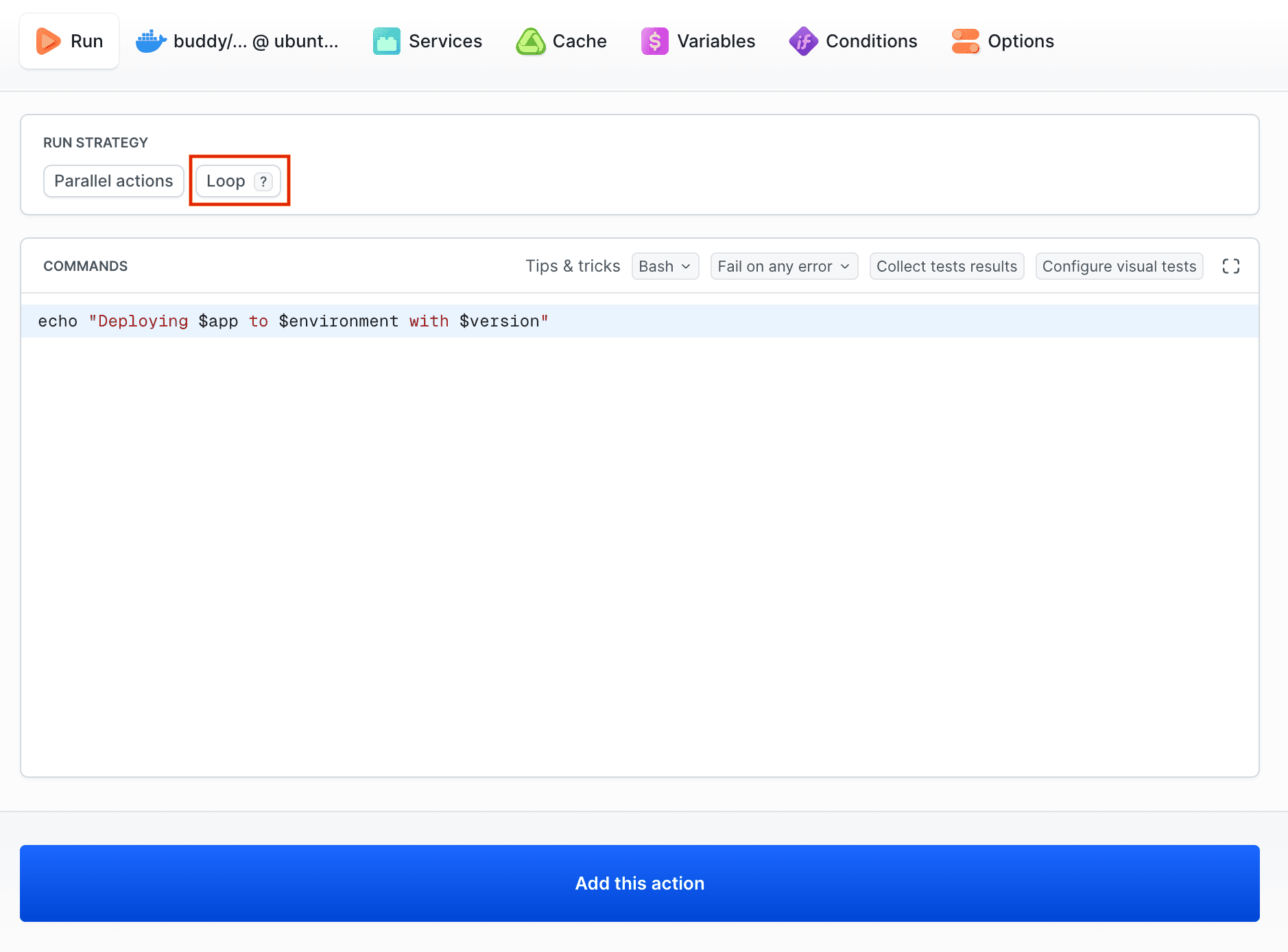Expand the commands editor to fullscreen
Image resolution: width=1288 pixels, height=952 pixels.
(x=1231, y=266)
